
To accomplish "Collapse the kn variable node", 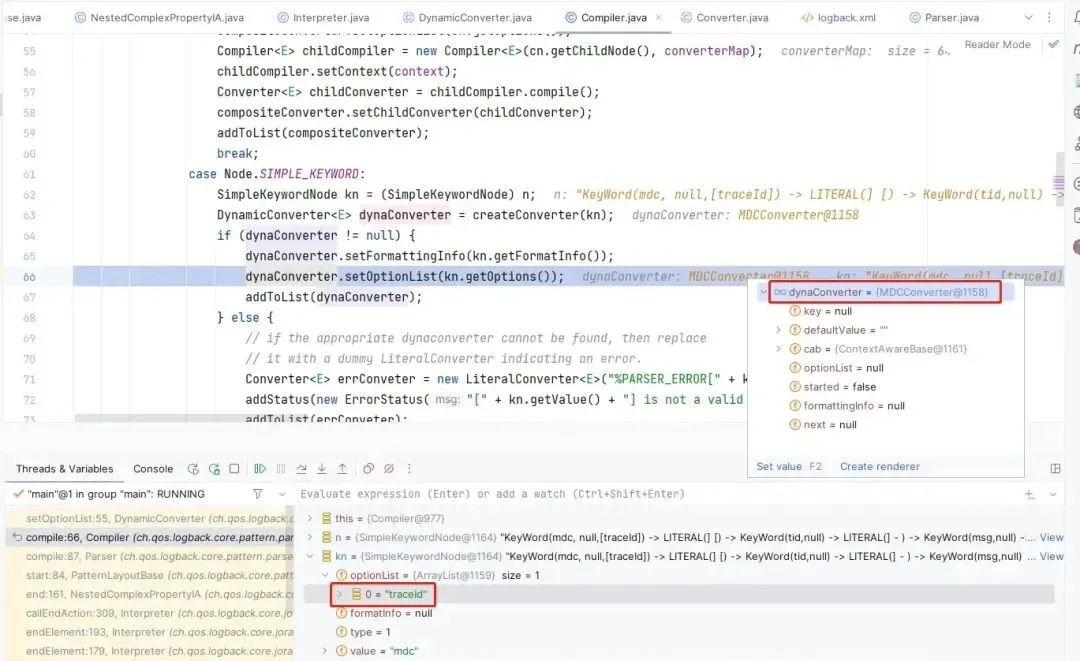I will pyautogui.click(x=309, y=556).
